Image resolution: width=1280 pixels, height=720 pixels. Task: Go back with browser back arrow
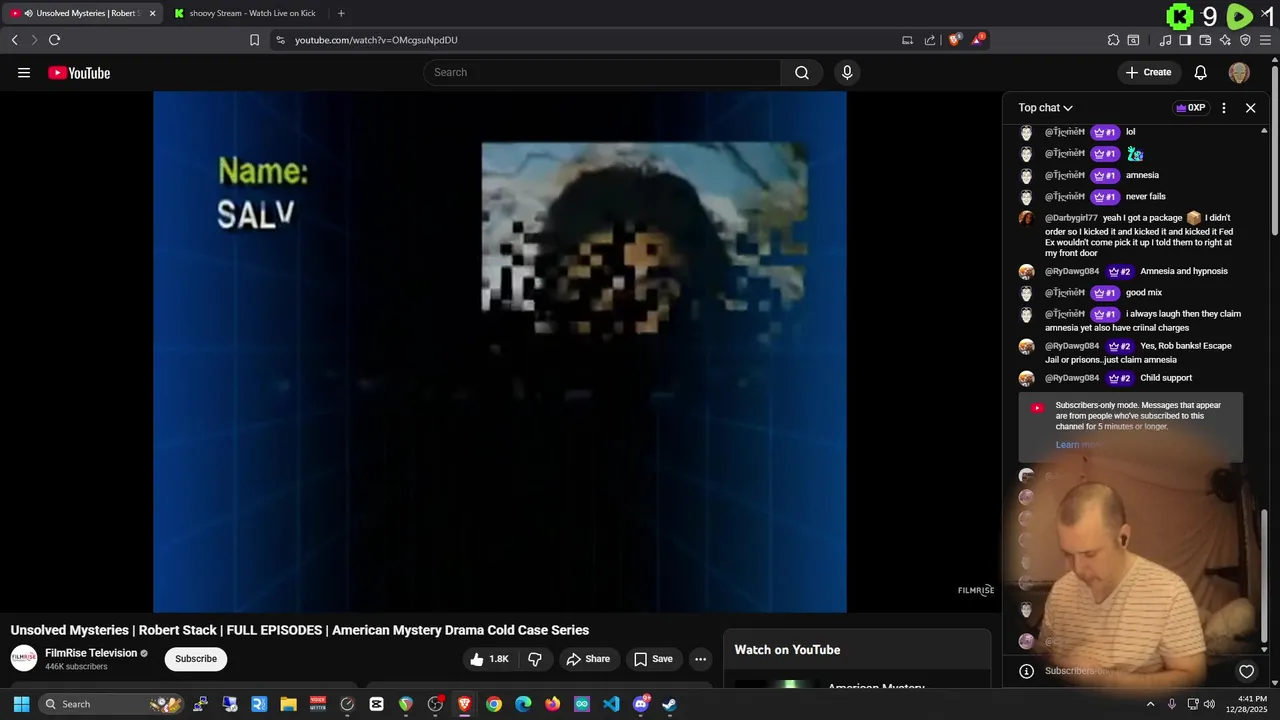point(15,40)
